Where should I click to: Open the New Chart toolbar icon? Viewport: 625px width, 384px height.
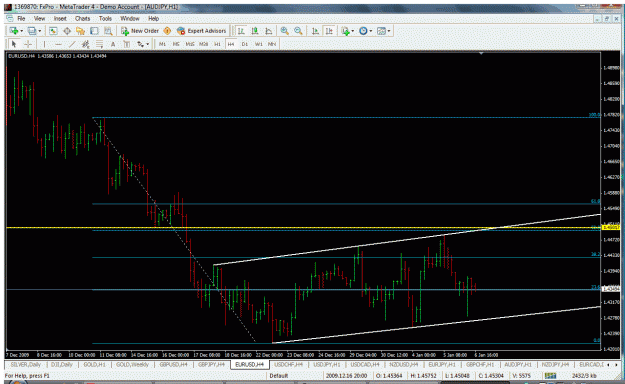(14, 31)
